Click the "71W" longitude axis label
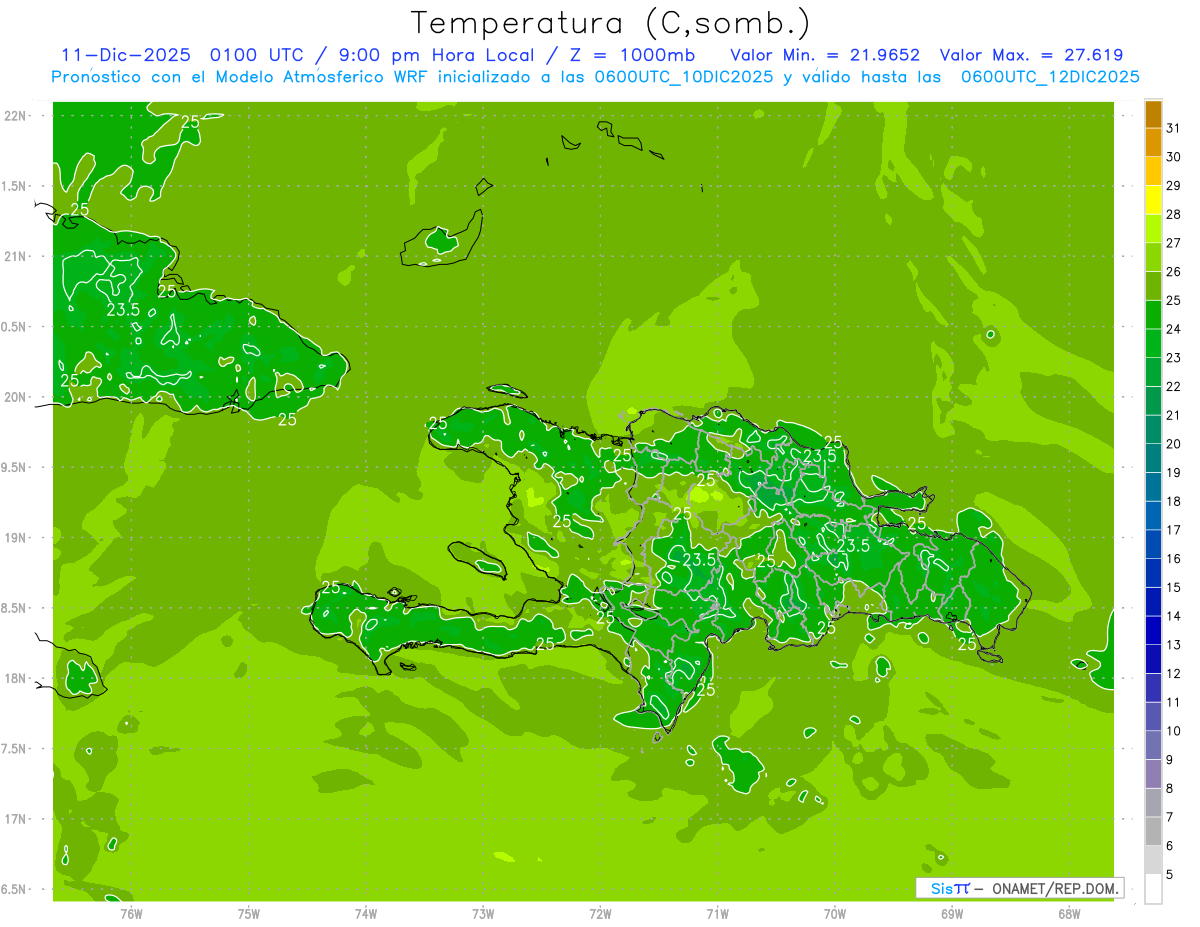This screenshot has height=927, width=1200. tap(717, 914)
